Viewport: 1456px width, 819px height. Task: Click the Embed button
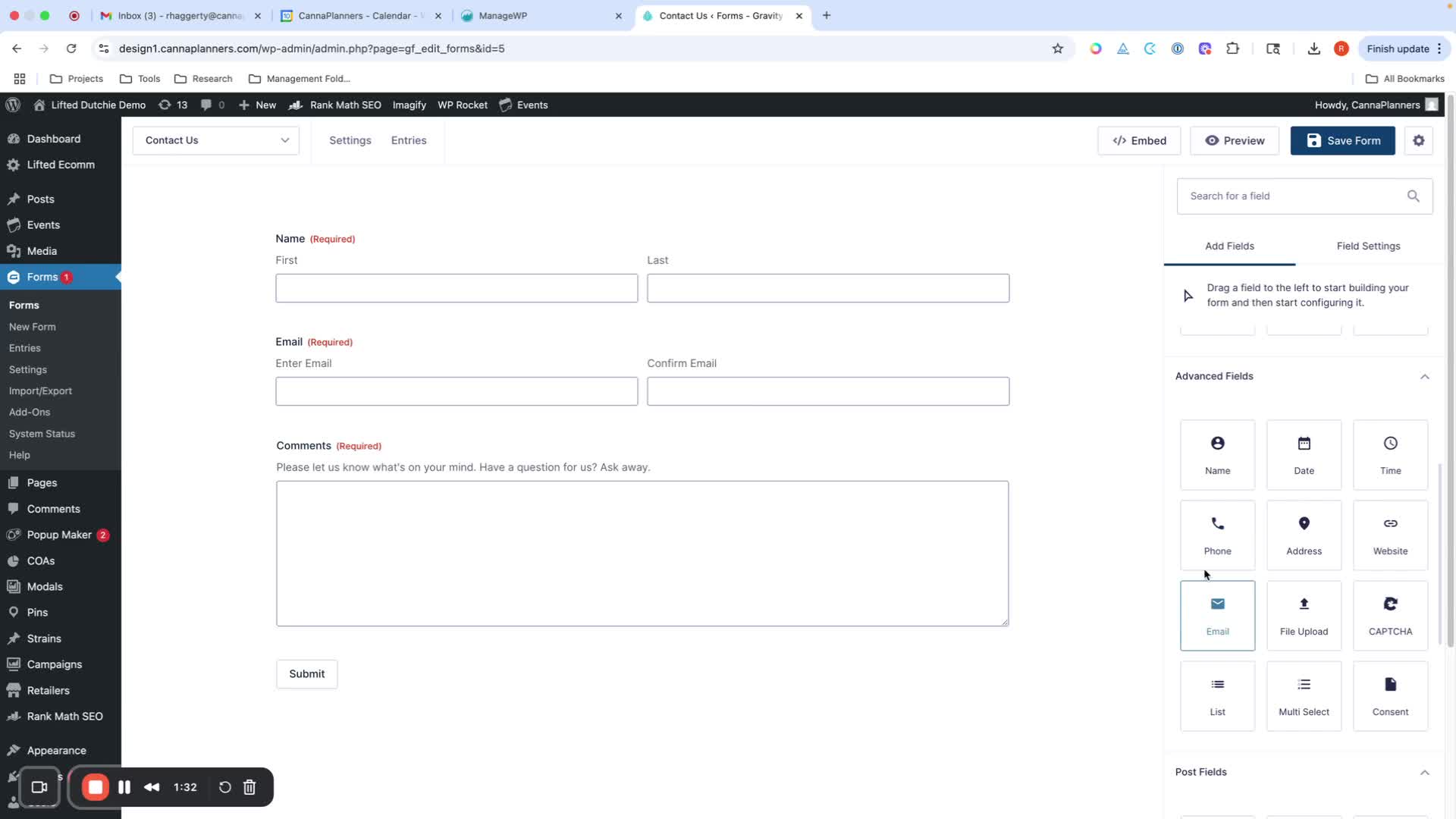pyautogui.click(x=1138, y=140)
